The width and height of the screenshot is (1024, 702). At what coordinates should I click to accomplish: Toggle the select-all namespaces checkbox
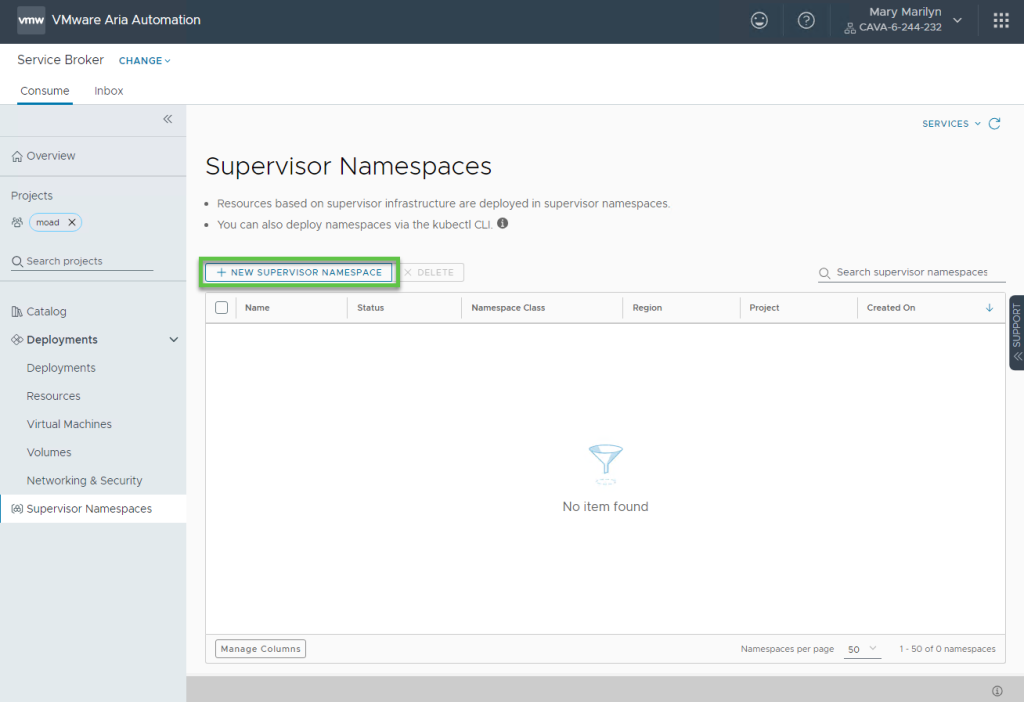pos(222,308)
